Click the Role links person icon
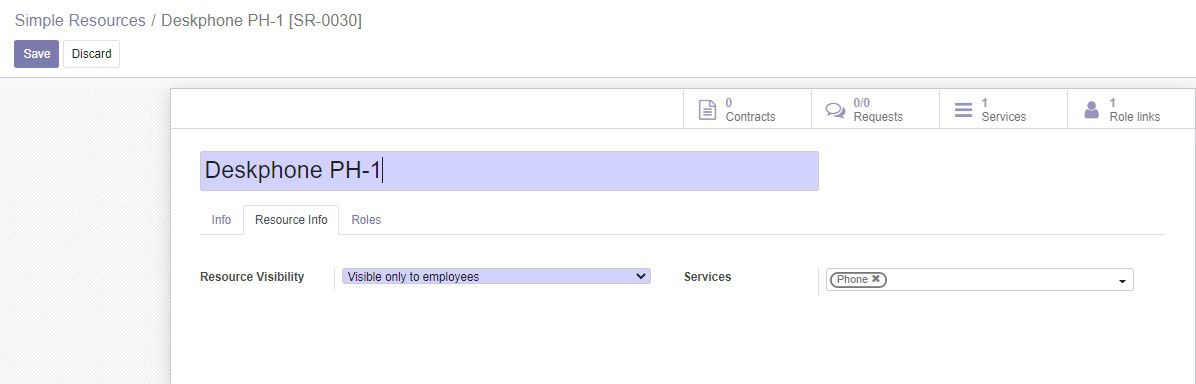This screenshot has height=384, width=1196. pos(1092,110)
